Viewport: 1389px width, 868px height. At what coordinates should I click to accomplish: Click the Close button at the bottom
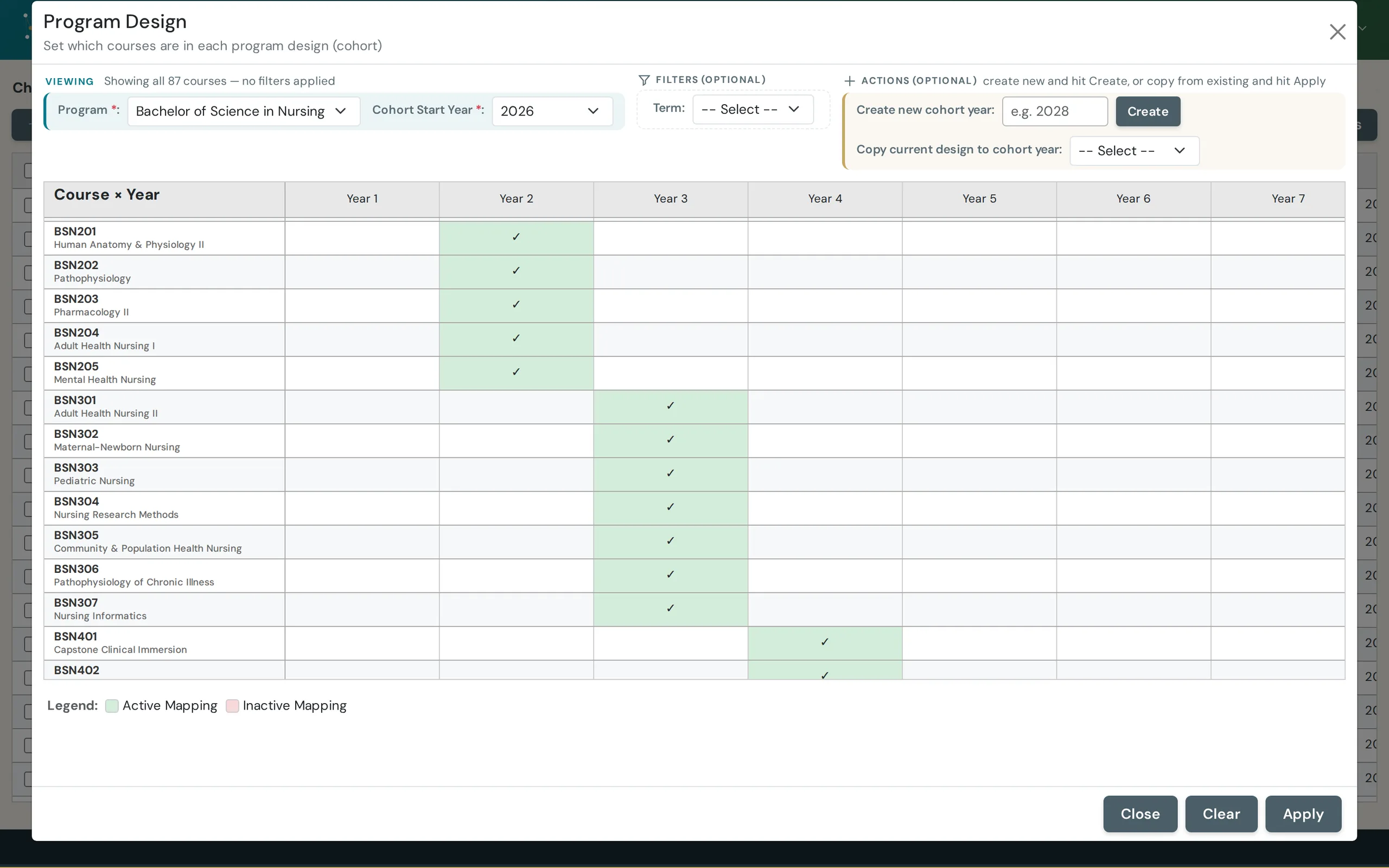1140,813
